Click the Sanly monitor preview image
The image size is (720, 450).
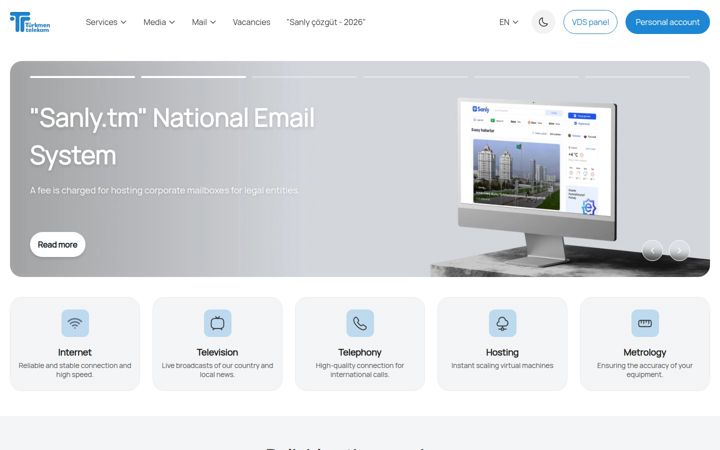click(537, 181)
